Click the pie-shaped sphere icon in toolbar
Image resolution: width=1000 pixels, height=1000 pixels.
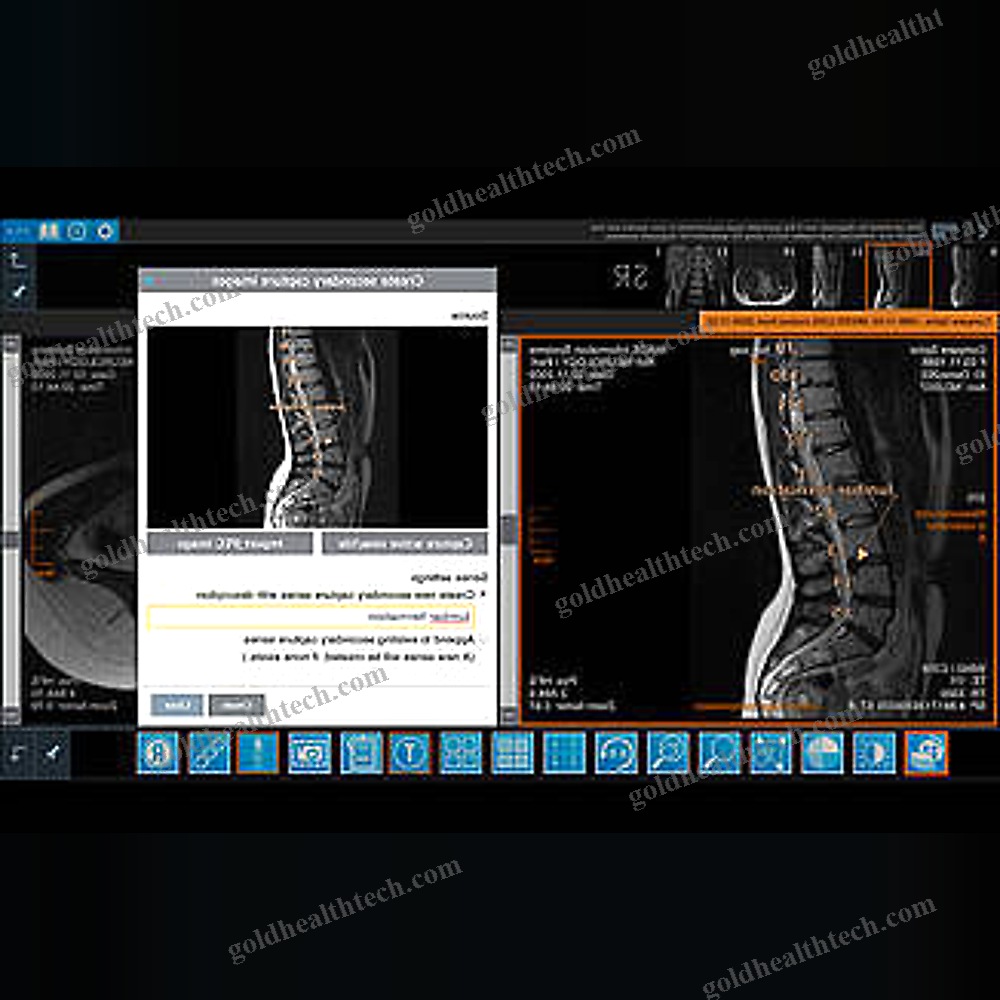822,753
